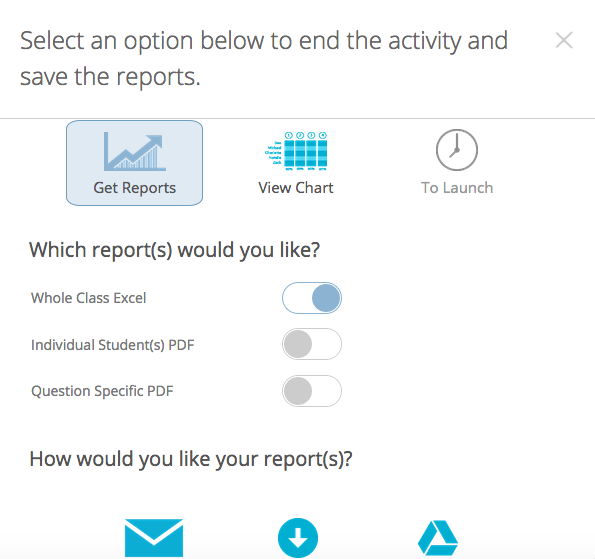Turn on the Question Specific PDF toggle
The height and width of the screenshot is (559, 595).
coord(312,391)
